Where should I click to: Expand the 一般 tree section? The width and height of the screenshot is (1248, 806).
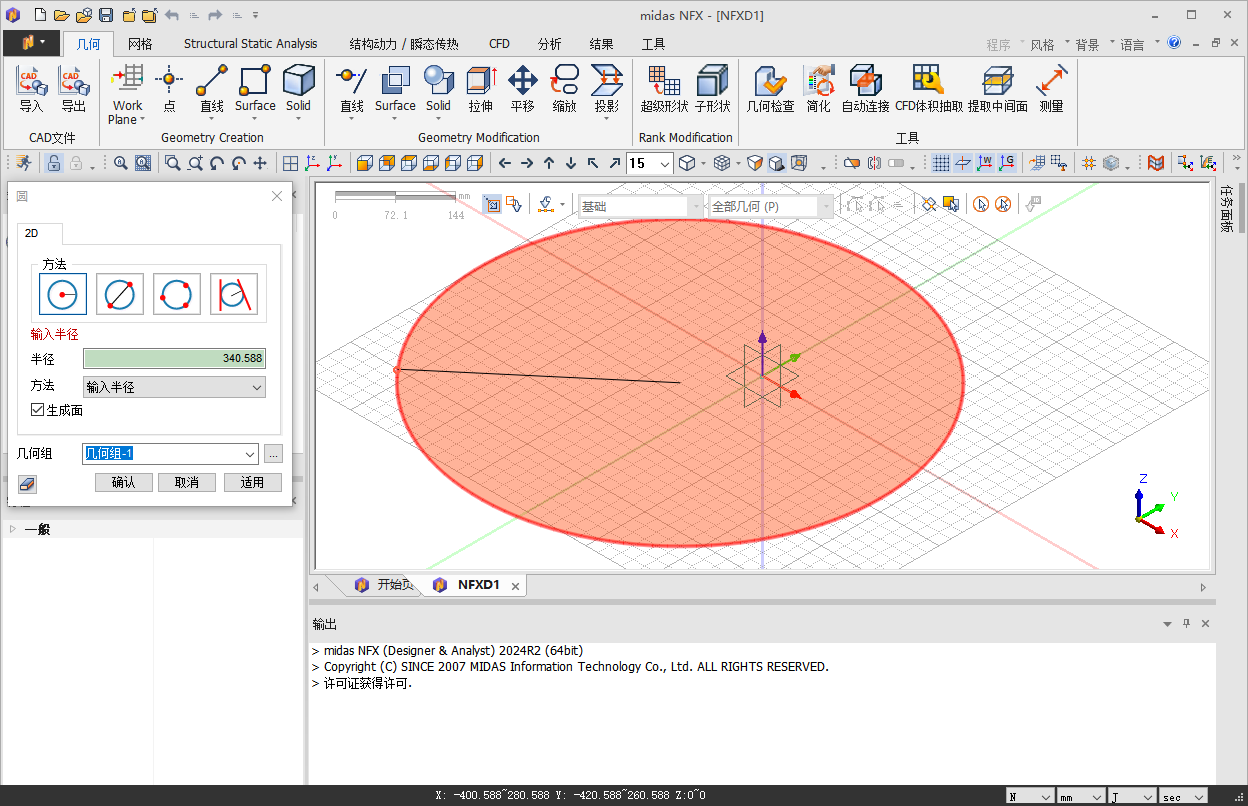pos(13,529)
